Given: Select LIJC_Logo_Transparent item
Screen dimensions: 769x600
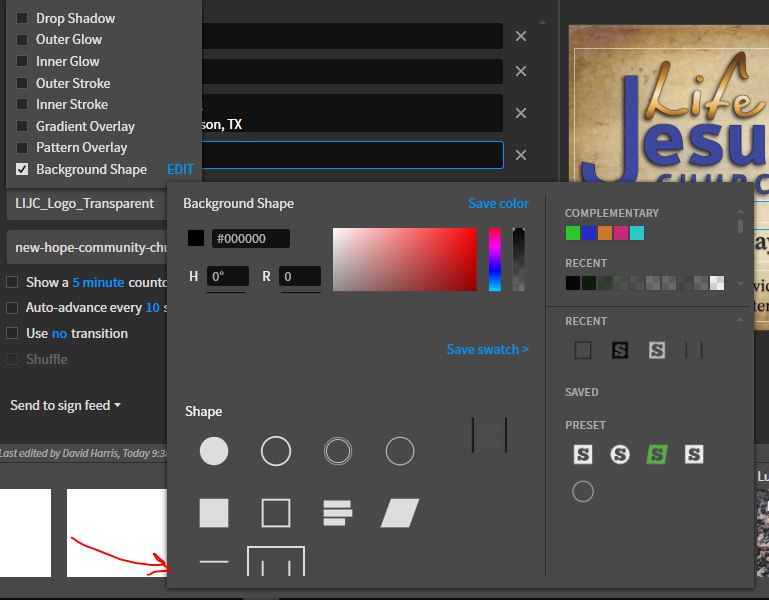Looking at the screenshot, I should pos(87,204).
